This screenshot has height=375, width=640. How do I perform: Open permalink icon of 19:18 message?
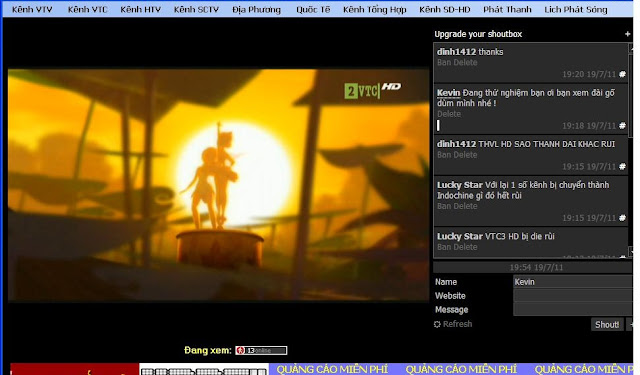tap(622, 126)
